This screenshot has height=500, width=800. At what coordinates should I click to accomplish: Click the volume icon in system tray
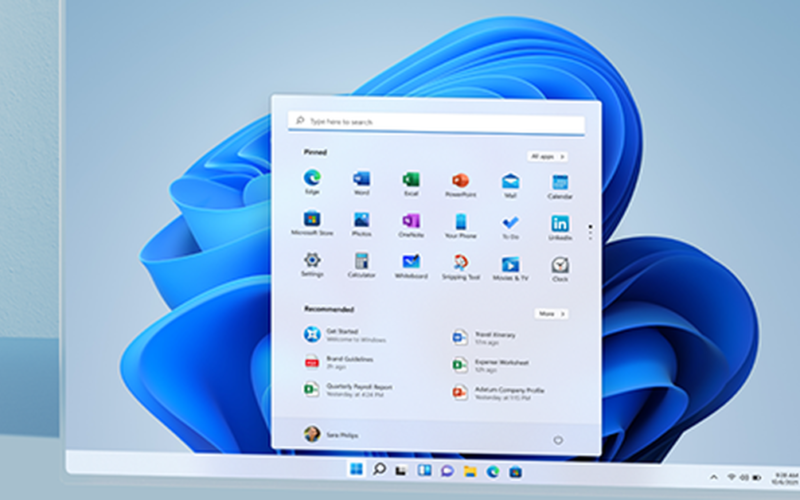pos(744,478)
